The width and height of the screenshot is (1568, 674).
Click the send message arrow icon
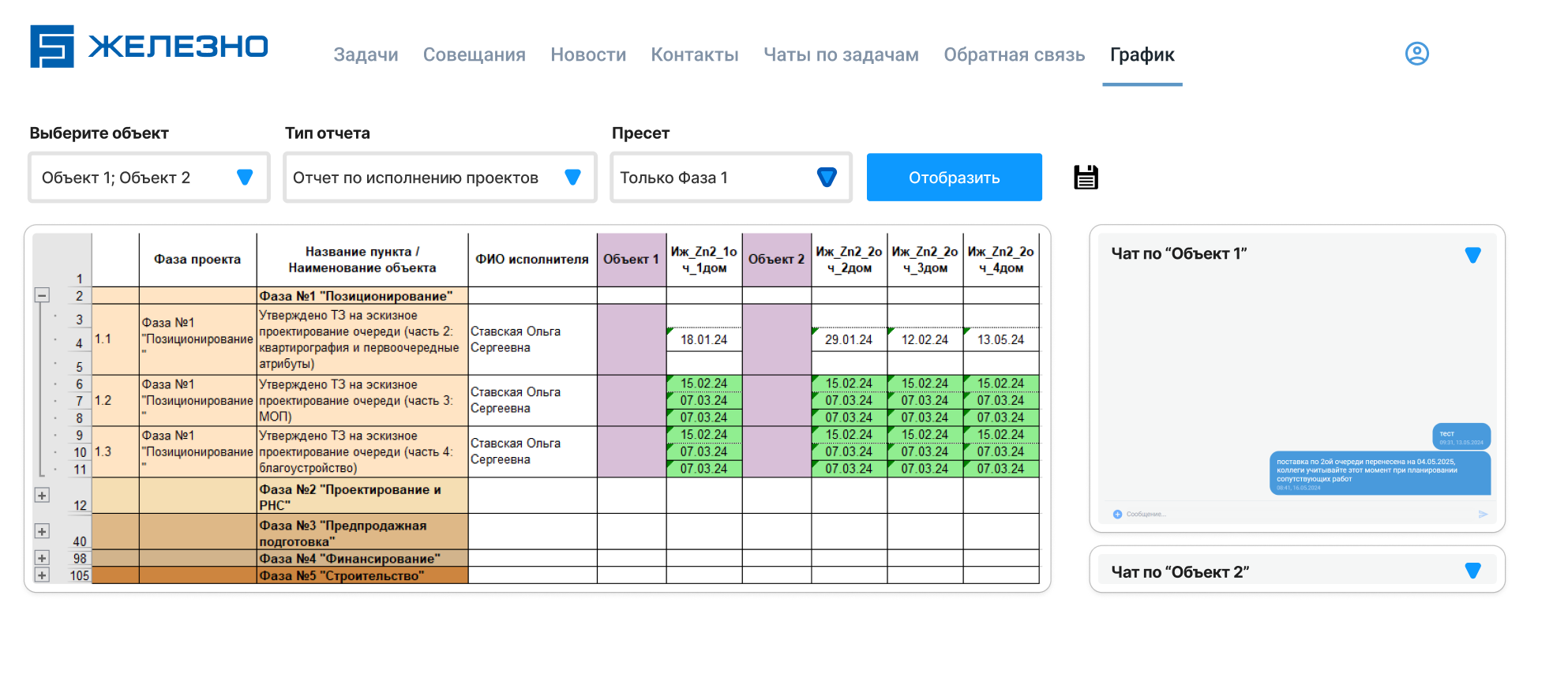(1483, 515)
